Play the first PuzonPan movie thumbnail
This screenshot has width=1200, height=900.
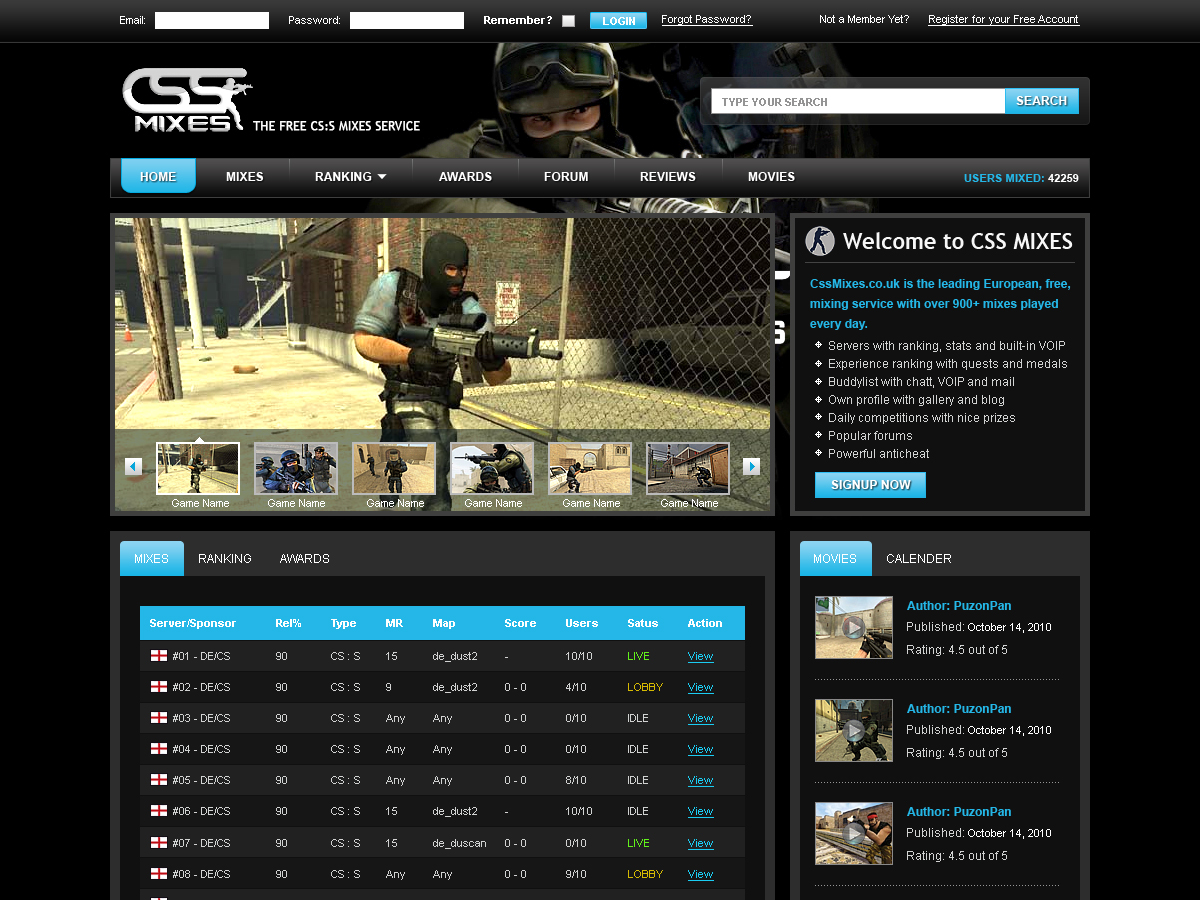tap(854, 627)
